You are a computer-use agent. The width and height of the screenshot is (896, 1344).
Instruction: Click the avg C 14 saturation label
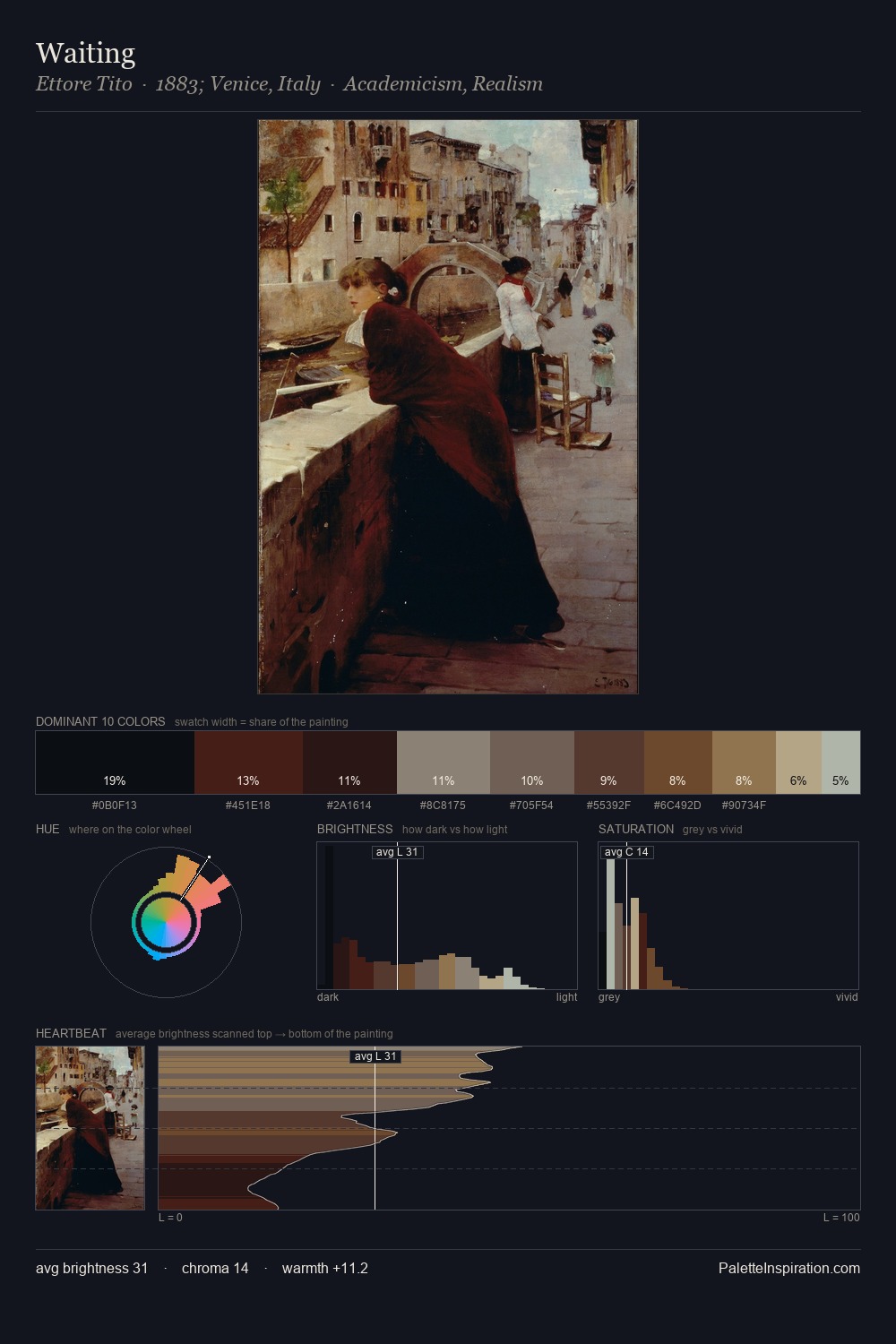coord(626,852)
